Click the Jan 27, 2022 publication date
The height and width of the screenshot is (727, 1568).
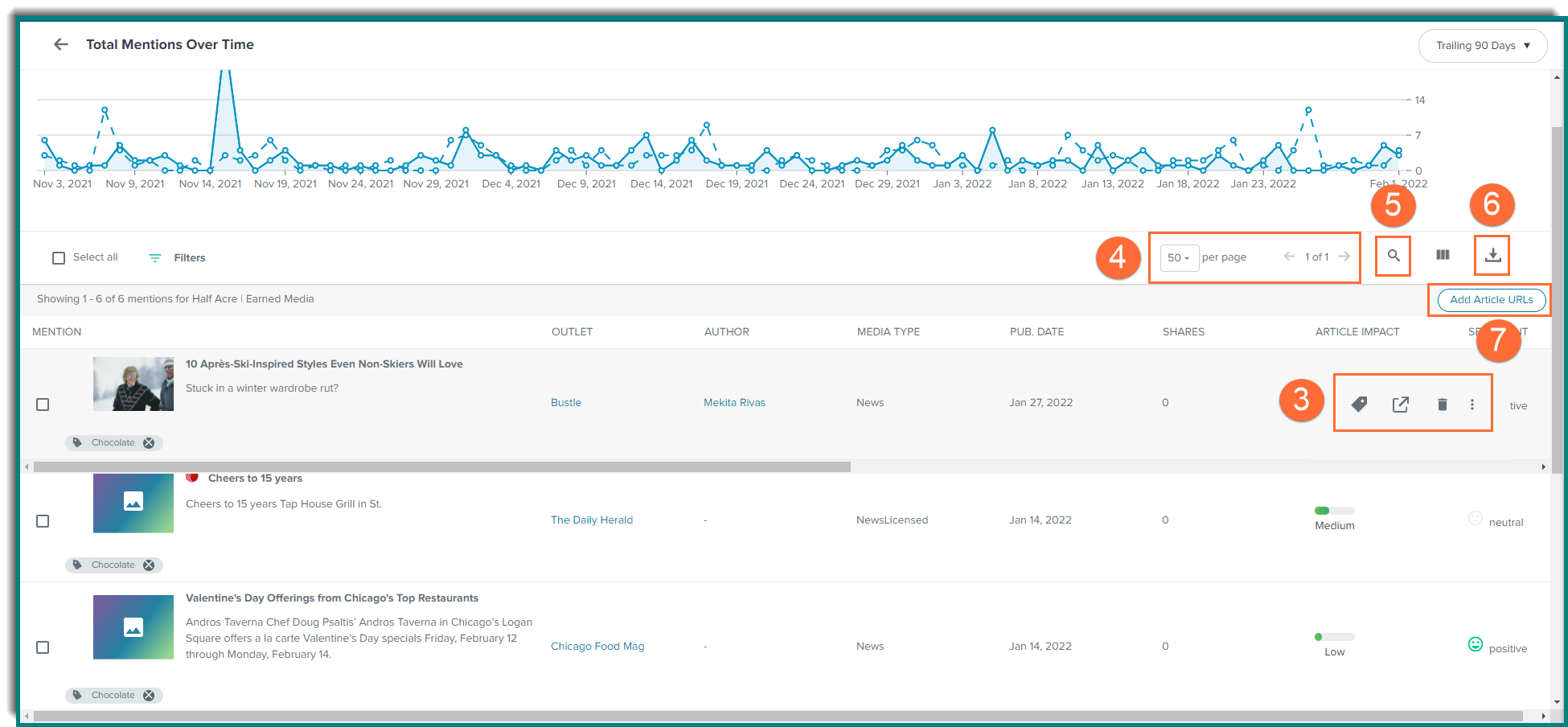coord(1041,403)
